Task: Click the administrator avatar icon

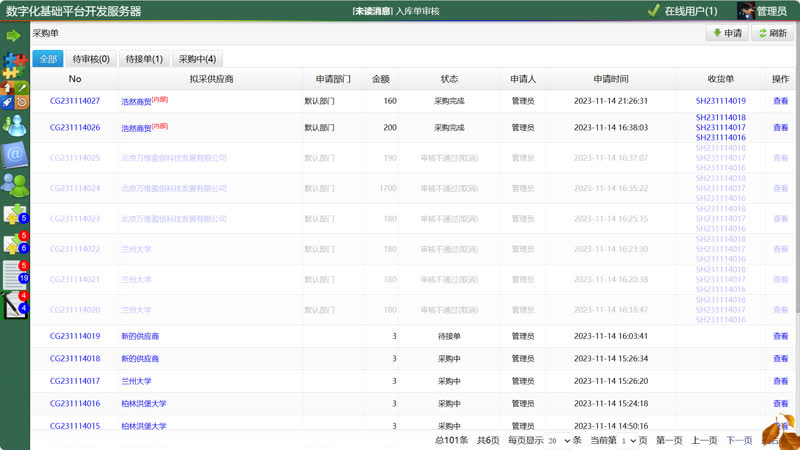Action: click(745, 11)
